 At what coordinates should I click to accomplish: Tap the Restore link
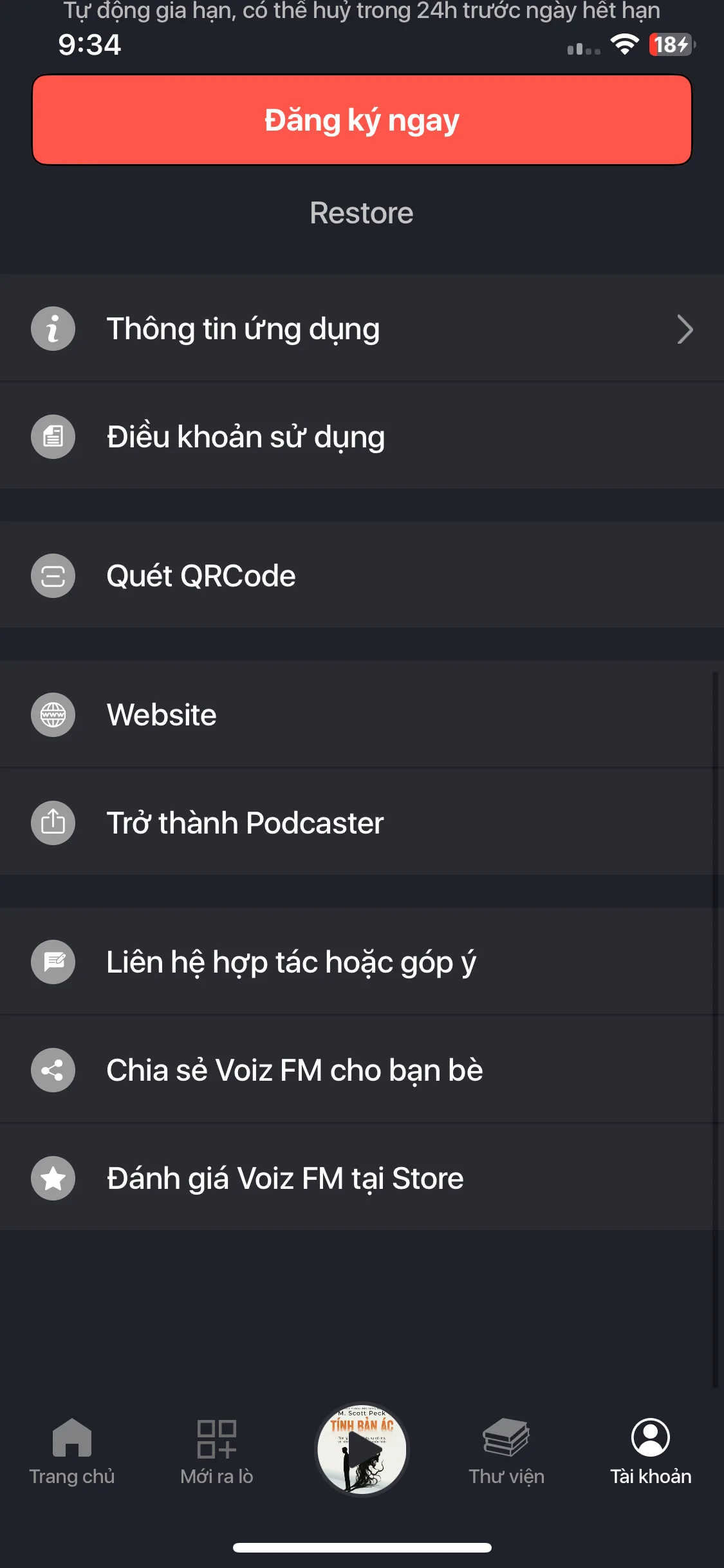[x=362, y=213]
